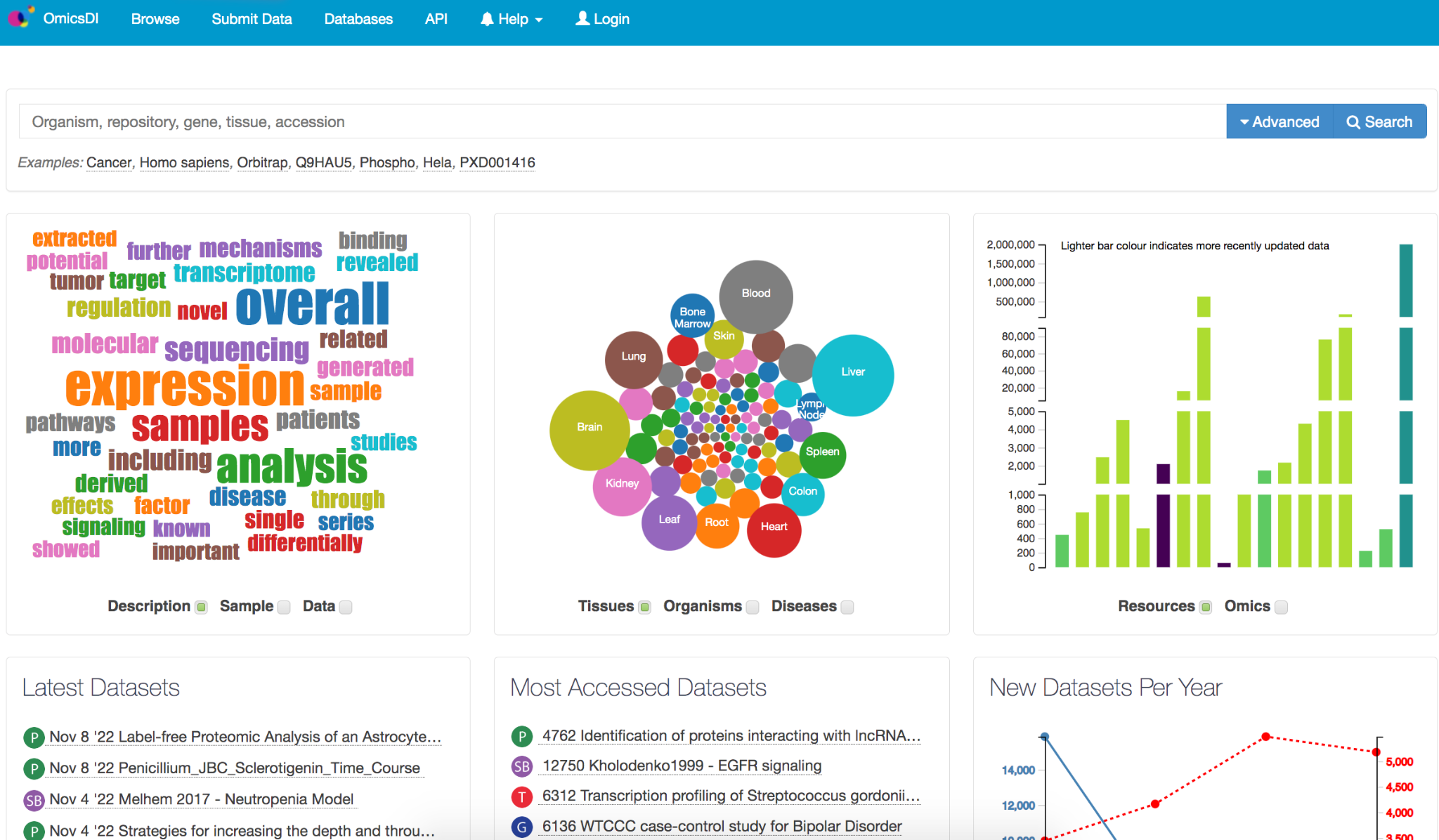1439x840 pixels.
Task: Click the bell icon next to Help
Action: [486, 19]
